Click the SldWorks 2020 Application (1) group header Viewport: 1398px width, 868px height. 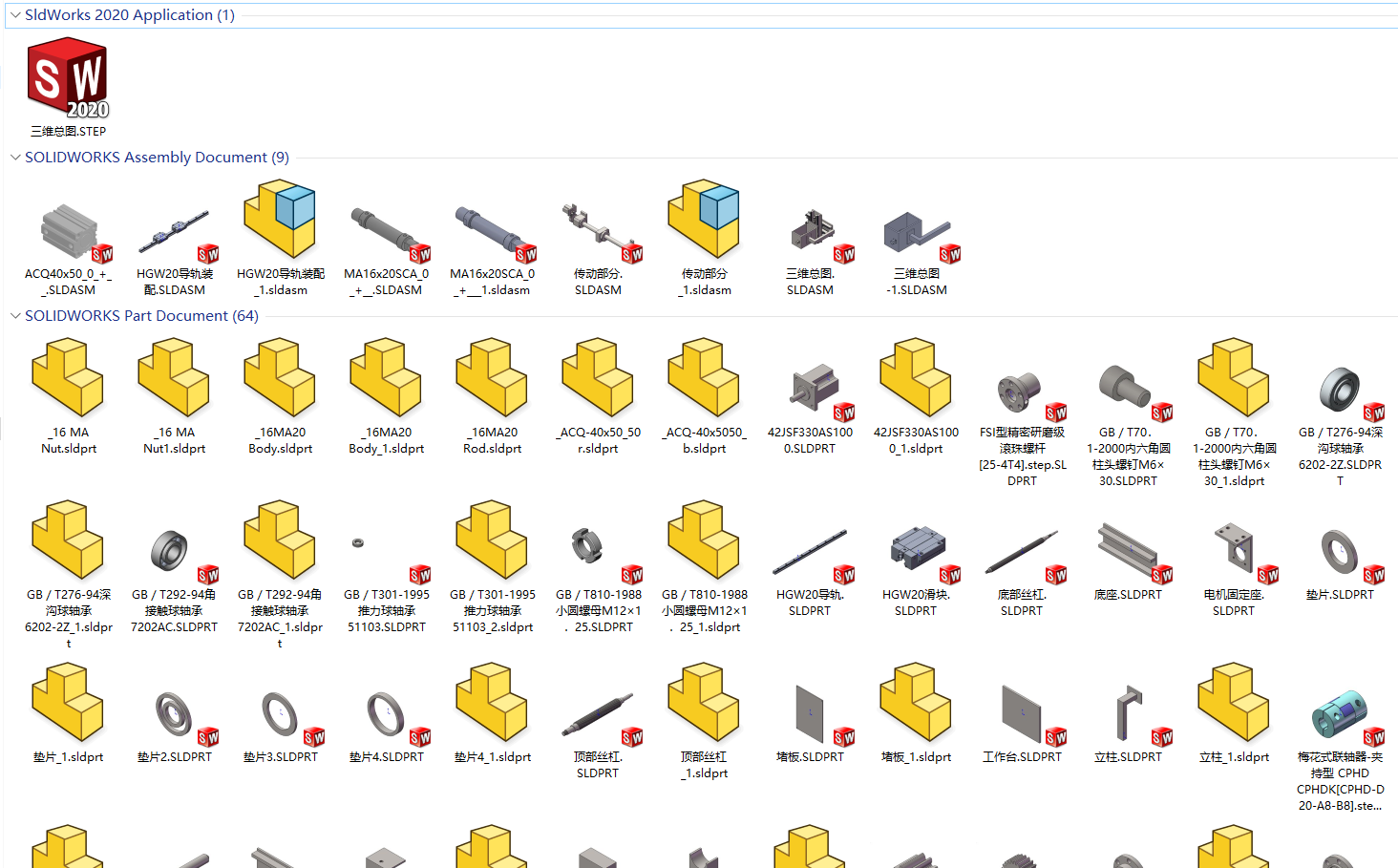[x=130, y=15]
